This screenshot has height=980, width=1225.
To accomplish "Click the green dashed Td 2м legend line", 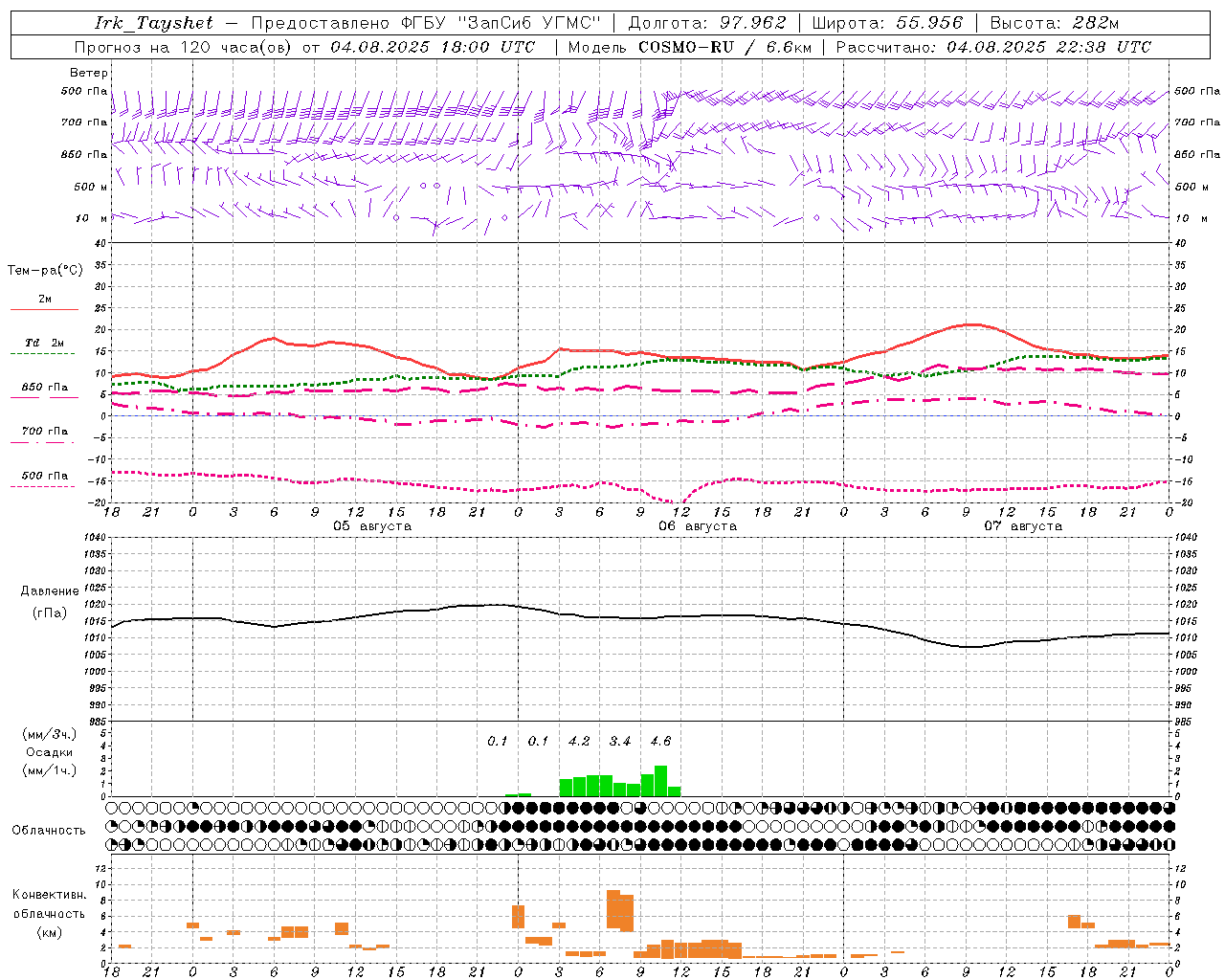I will [x=42, y=354].
